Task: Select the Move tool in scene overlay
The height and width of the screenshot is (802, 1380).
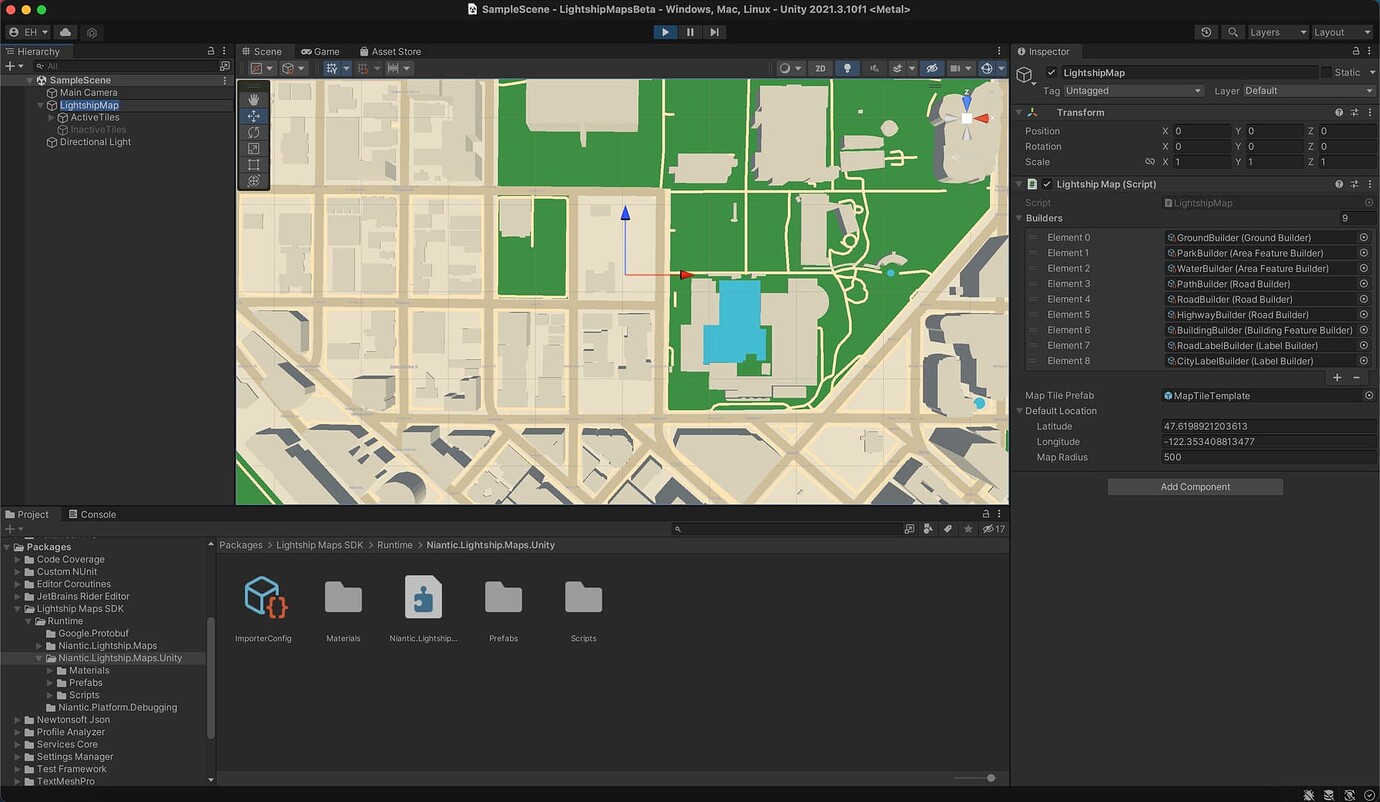Action: pyautogui.click(x=254, y=116)
